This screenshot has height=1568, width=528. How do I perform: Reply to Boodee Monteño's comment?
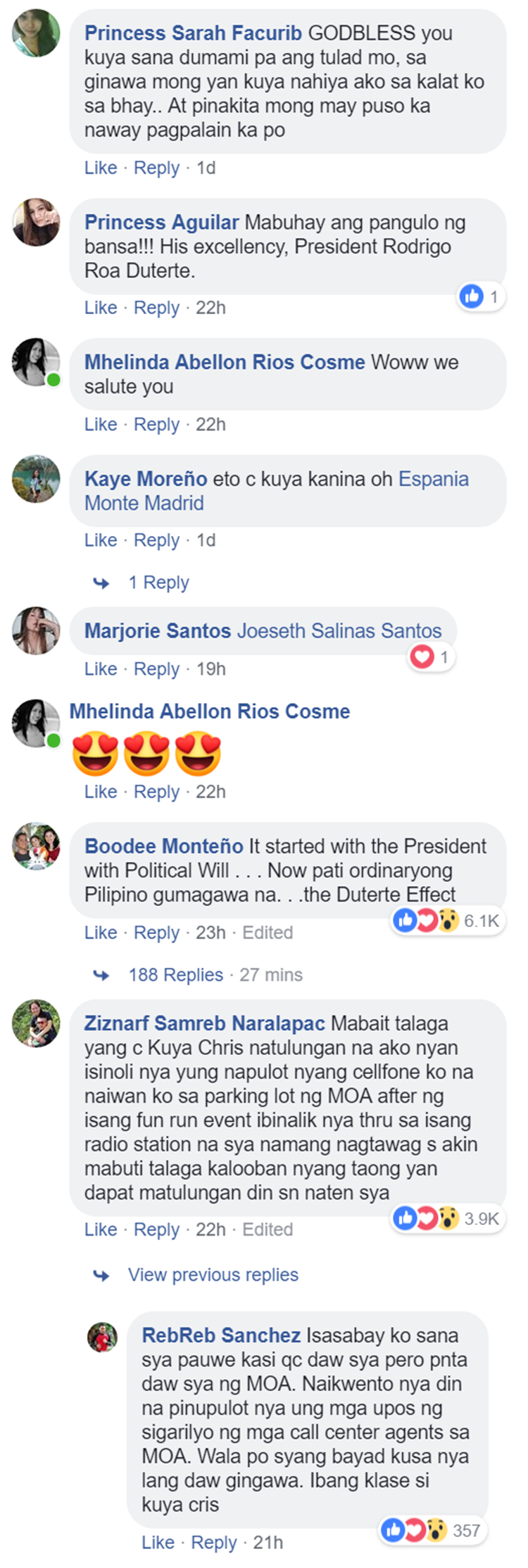tap(156, 933)
